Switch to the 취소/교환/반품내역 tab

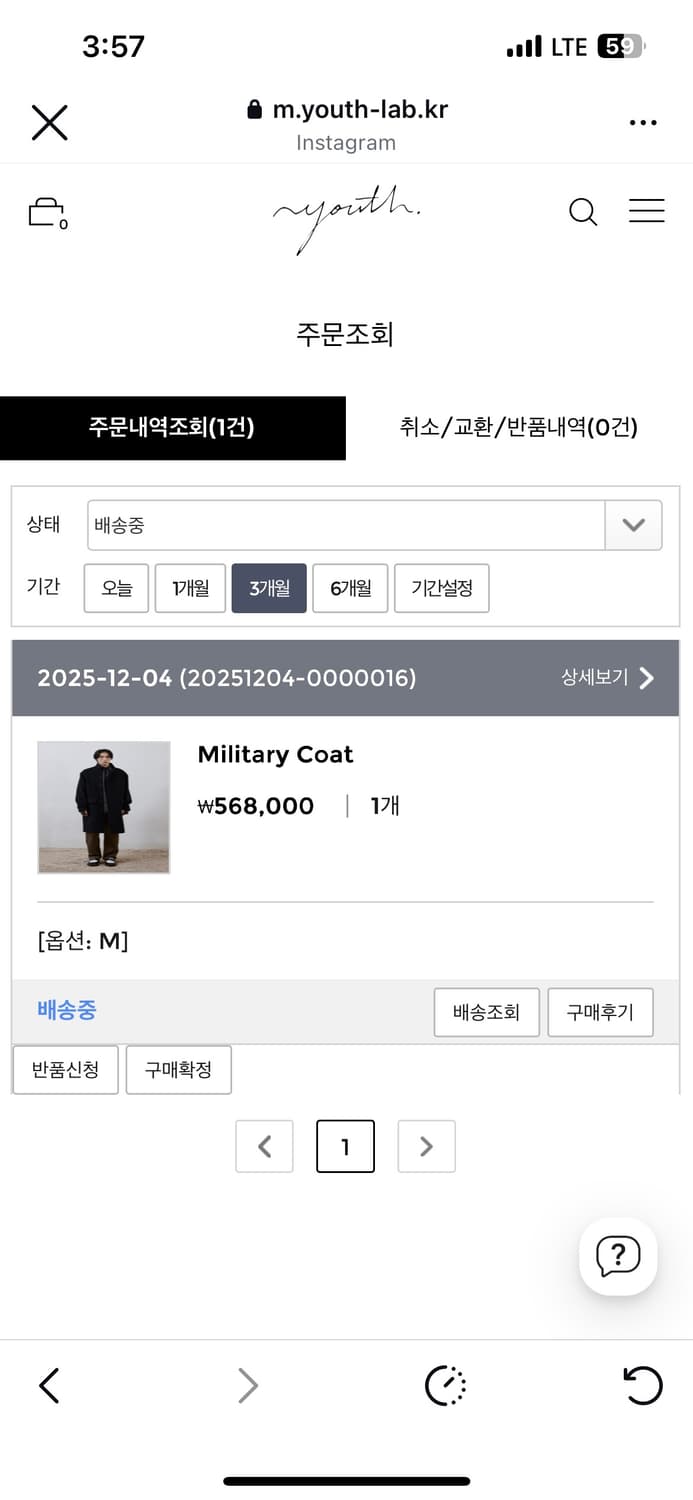tap(519, 428)
